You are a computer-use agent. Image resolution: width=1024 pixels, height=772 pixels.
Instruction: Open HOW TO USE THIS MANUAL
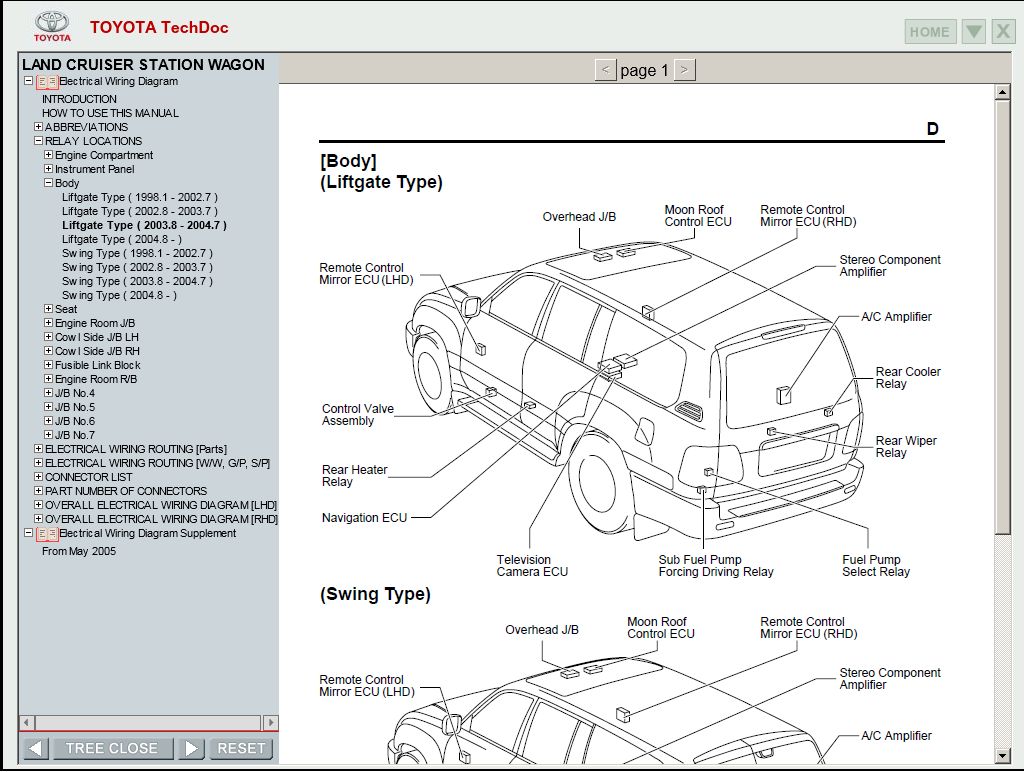(x=110, y=113)
